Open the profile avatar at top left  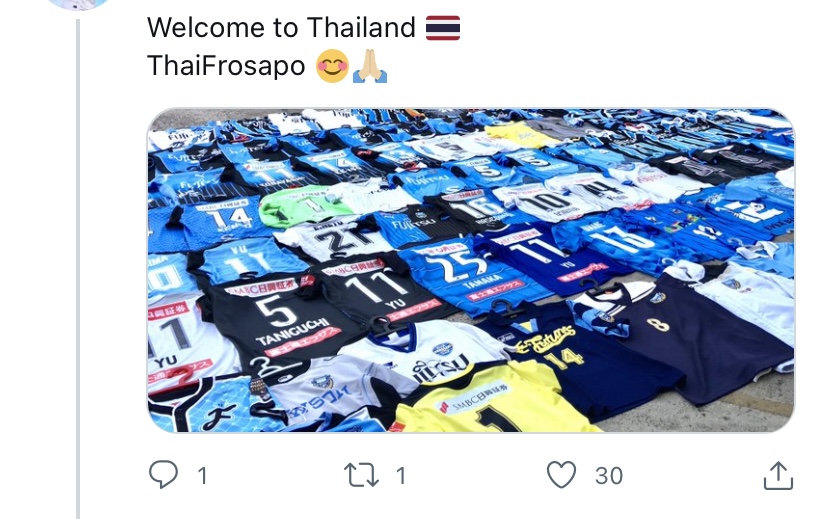[x=78, y=3]
